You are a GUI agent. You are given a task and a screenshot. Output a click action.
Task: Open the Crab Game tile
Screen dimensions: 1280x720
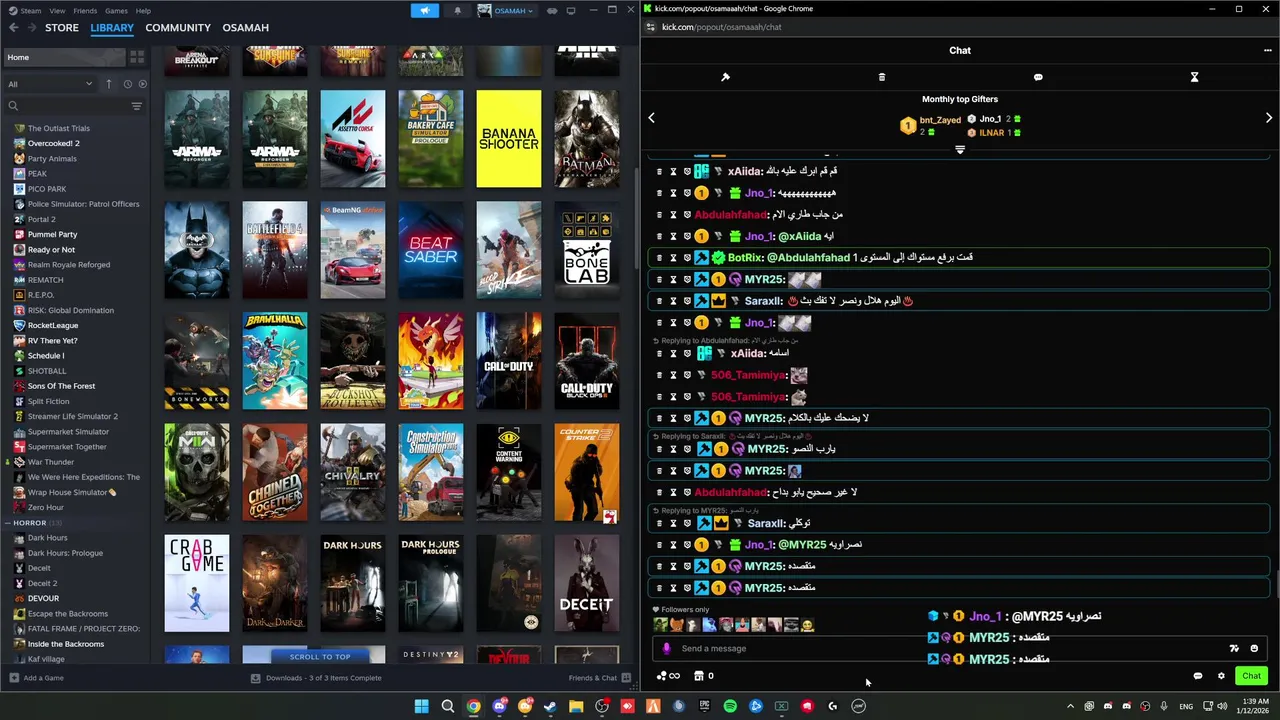(196, 583)
